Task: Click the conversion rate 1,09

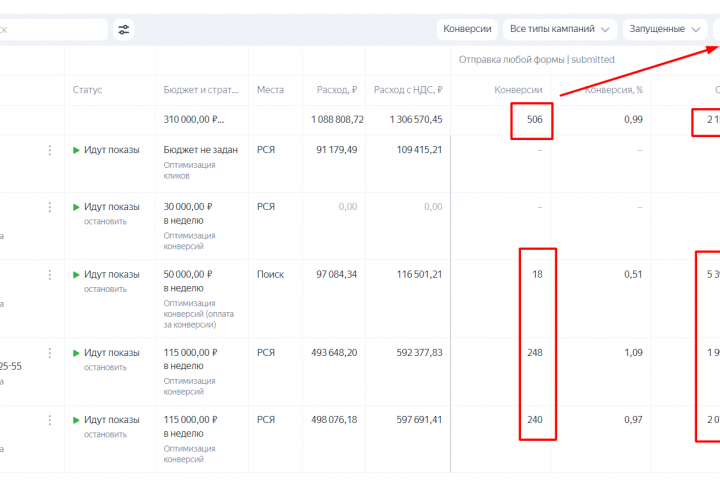Action: click(x=633, y=353)
